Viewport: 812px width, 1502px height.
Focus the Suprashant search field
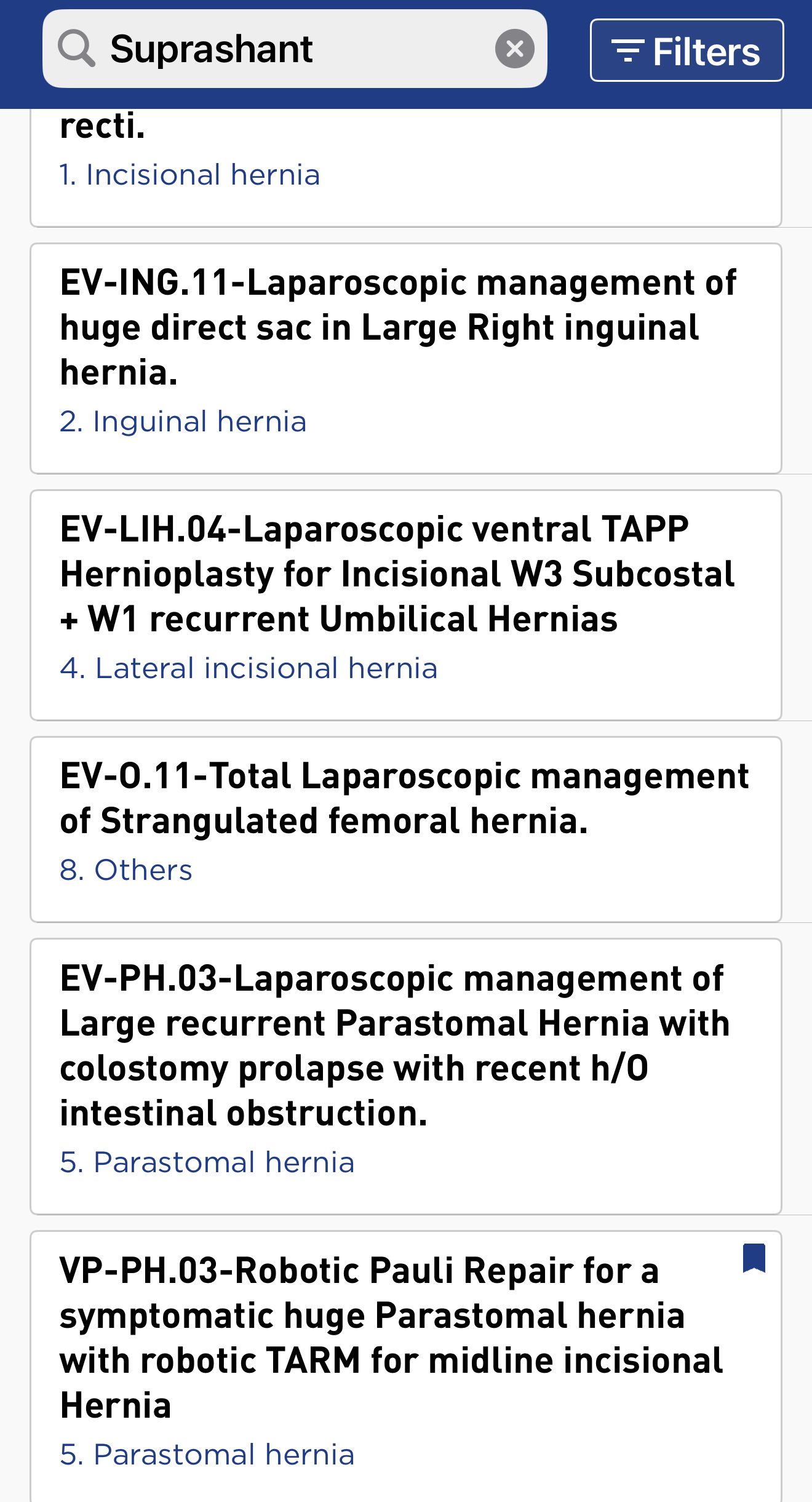tap(295, 49)
